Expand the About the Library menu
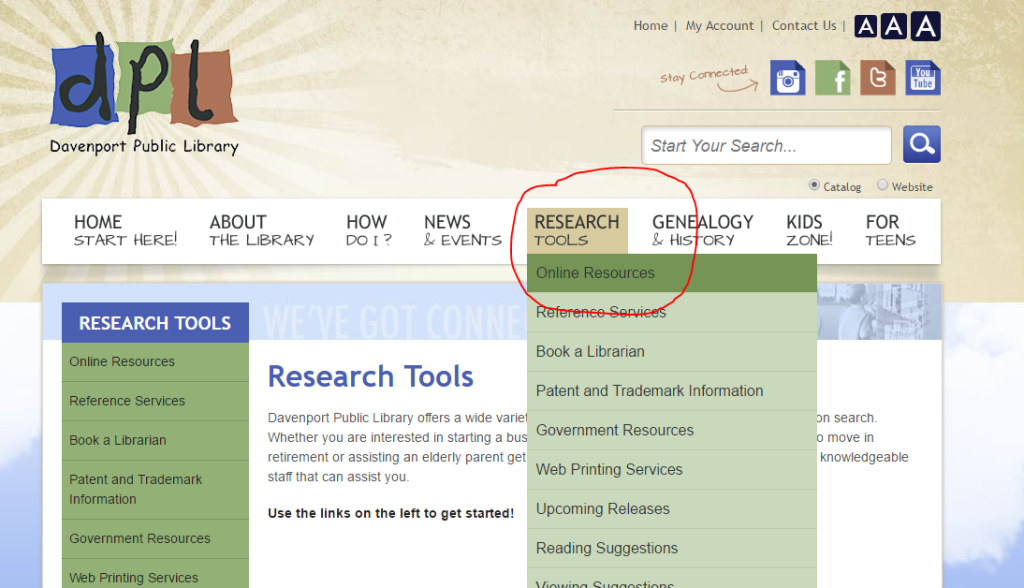The height and width of the screenshot is (588, 1024). 261,230
